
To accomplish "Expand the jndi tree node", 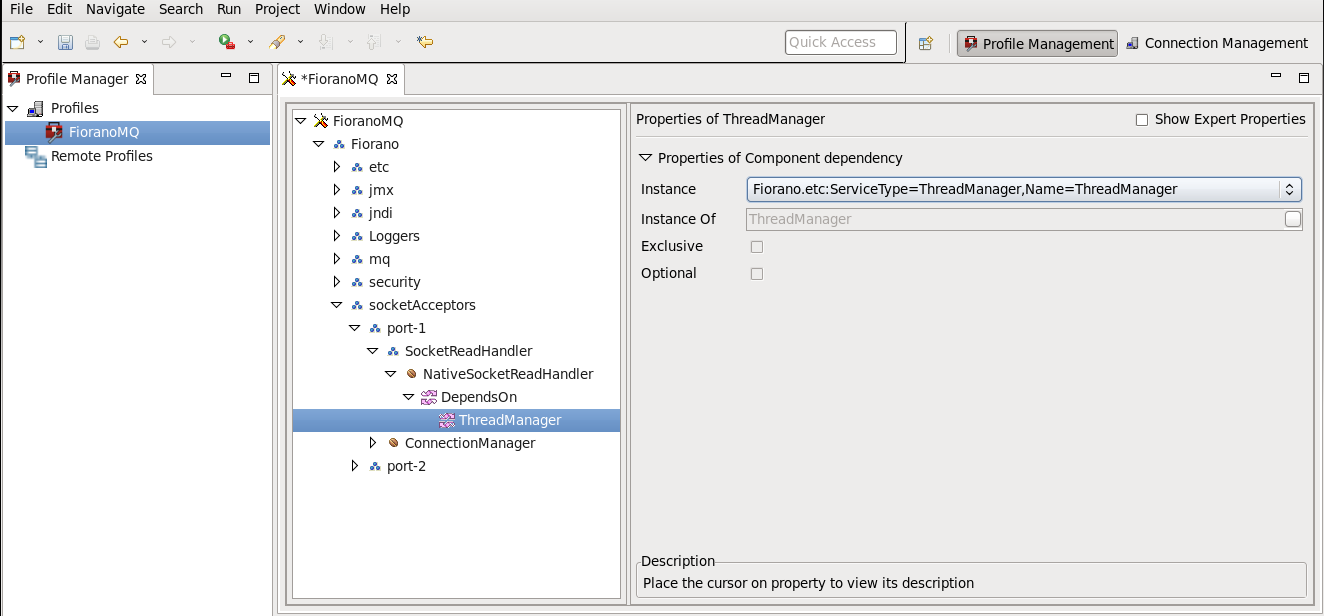I will point(337,213).
